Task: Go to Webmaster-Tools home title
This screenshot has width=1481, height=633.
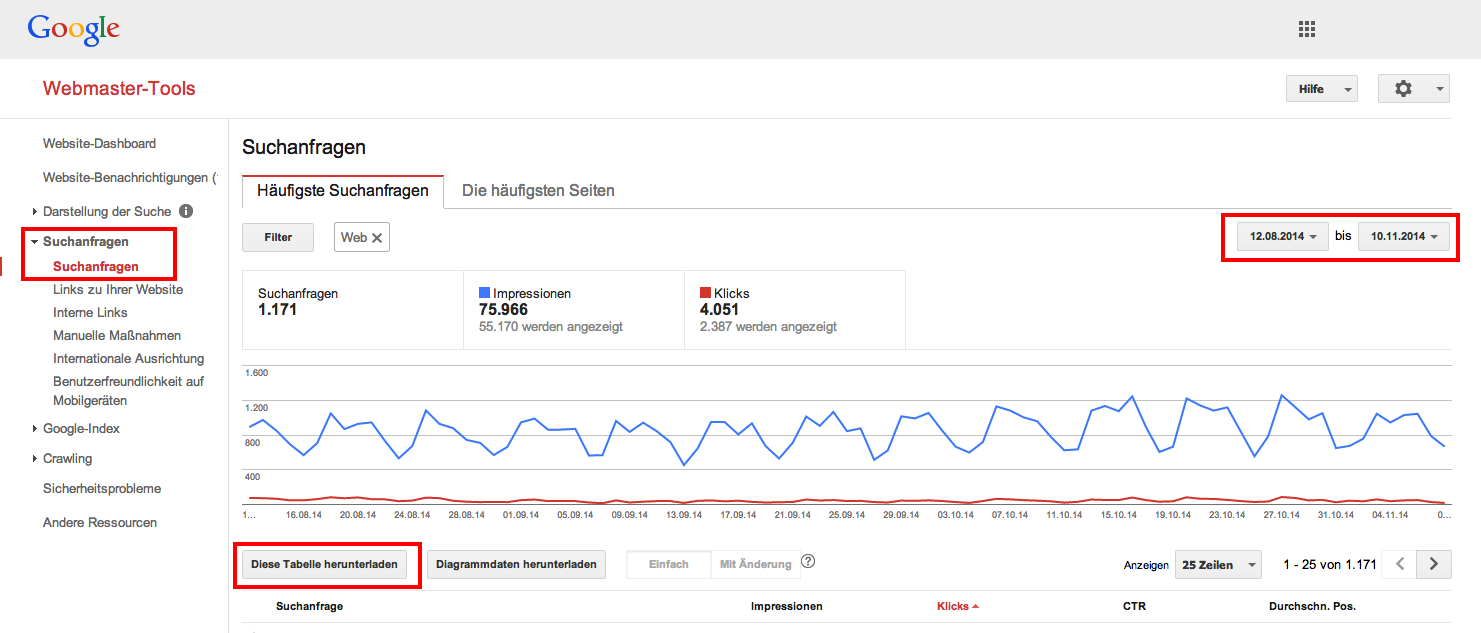Action: point(119,89)
